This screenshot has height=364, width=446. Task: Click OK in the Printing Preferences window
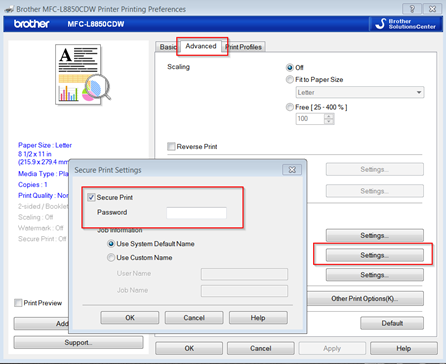189,348
